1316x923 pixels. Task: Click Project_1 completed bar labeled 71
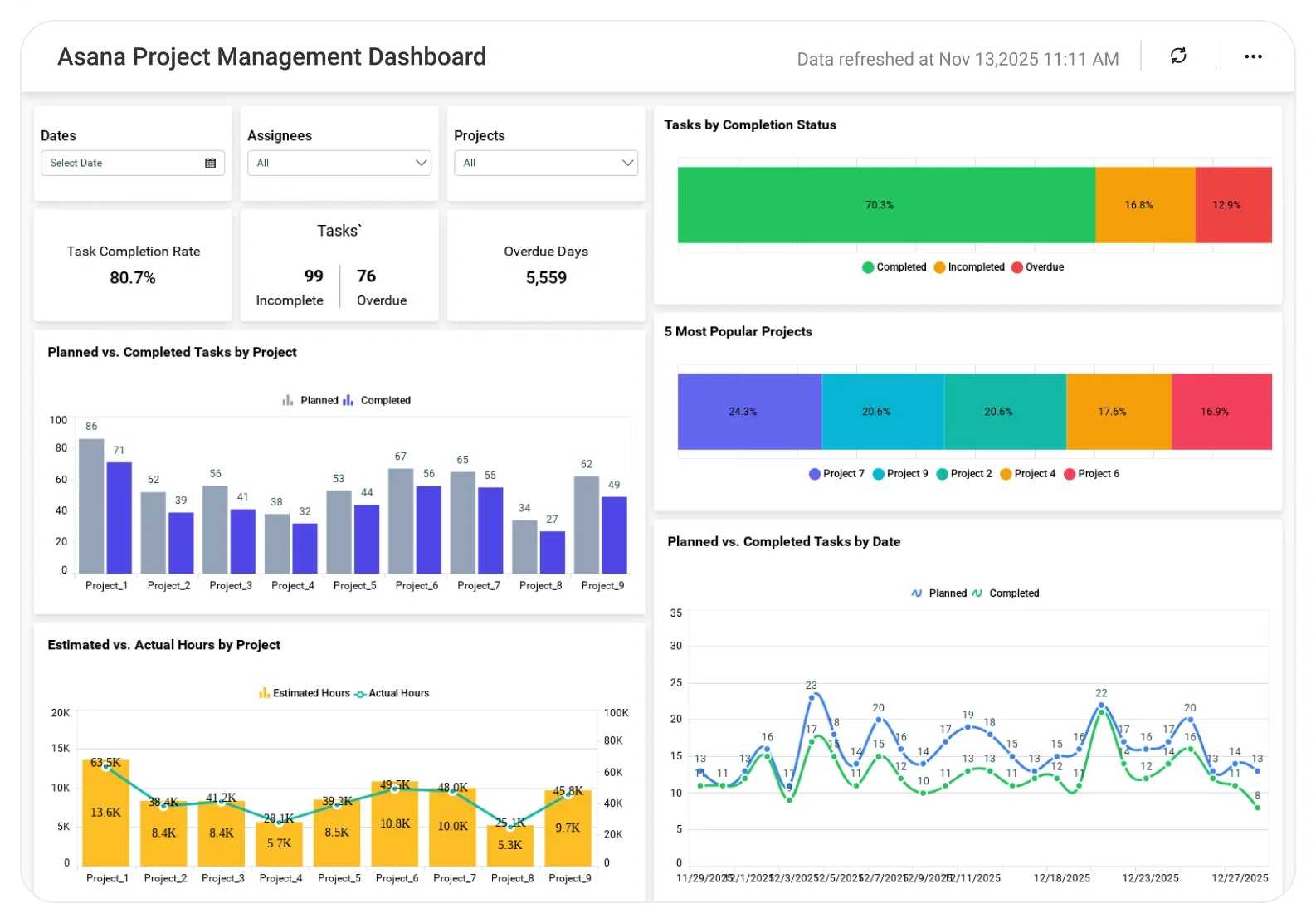pyautogui.click(x=119, y=517)
